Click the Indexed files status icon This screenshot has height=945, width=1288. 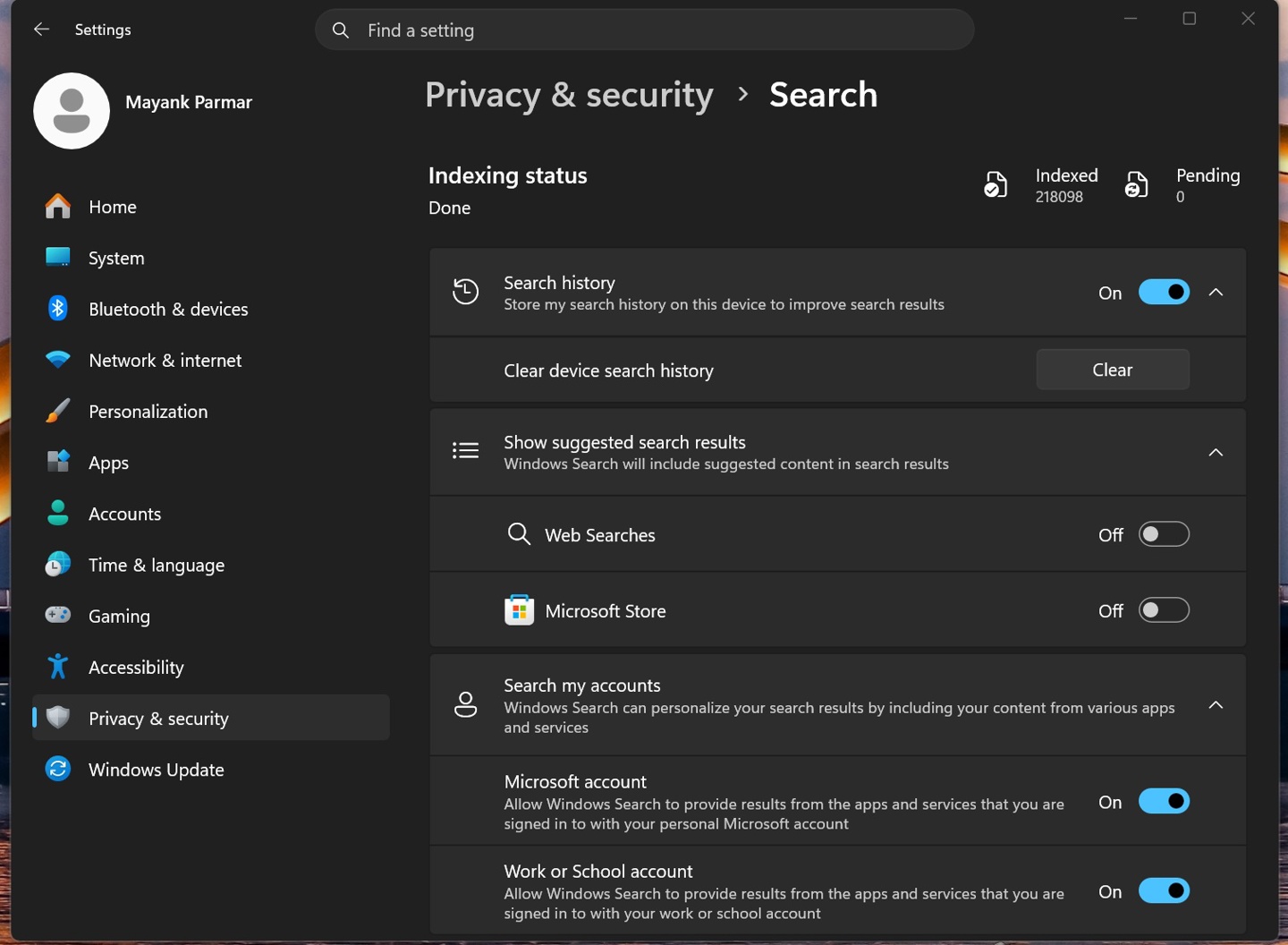[x=996, y=184]
